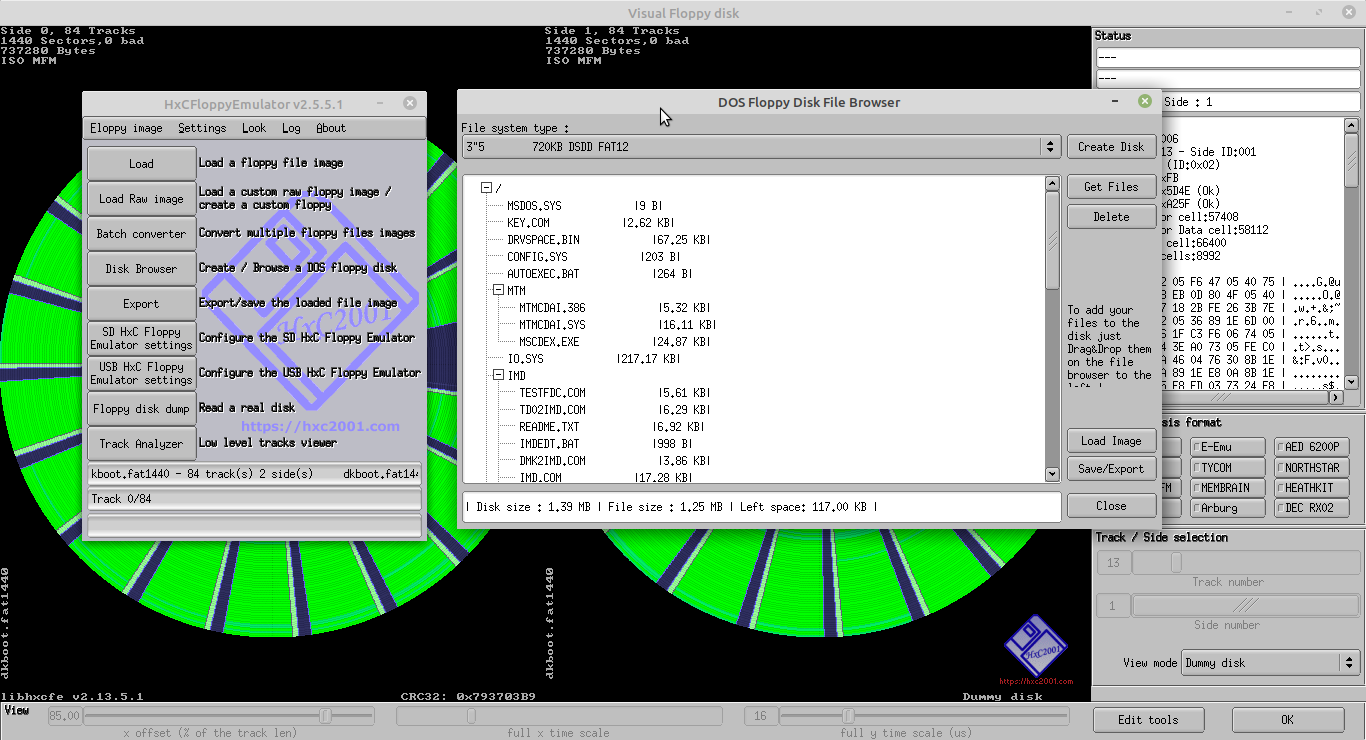Minimize the DOS Floppy Disk File Browser
The image size is (1366, 740).
tap(1116, 102)
